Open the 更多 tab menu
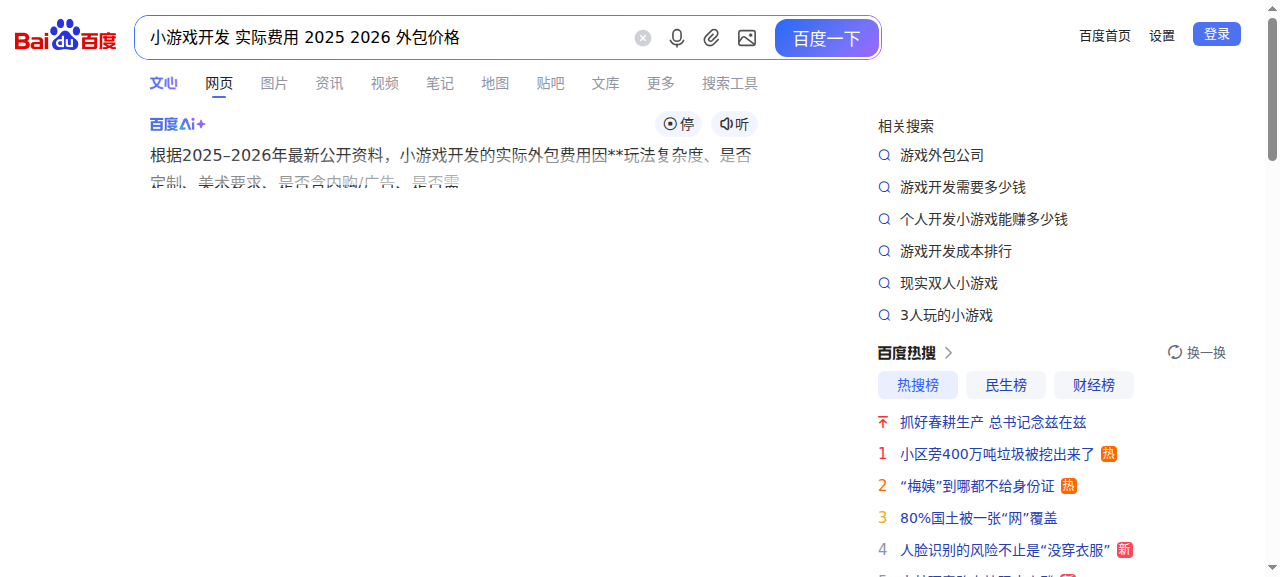This screenshot has width=1280, height=577. coord(661,83)
